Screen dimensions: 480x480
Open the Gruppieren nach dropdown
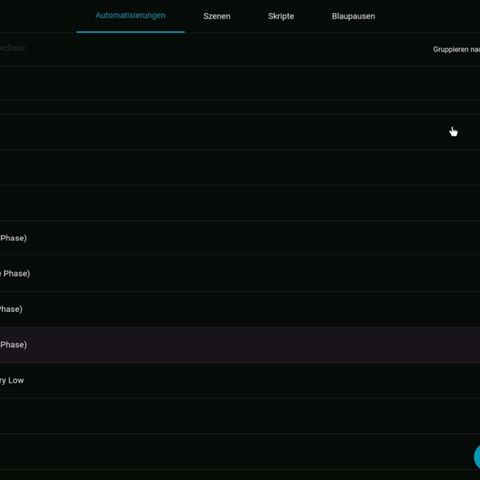point(456,49)
